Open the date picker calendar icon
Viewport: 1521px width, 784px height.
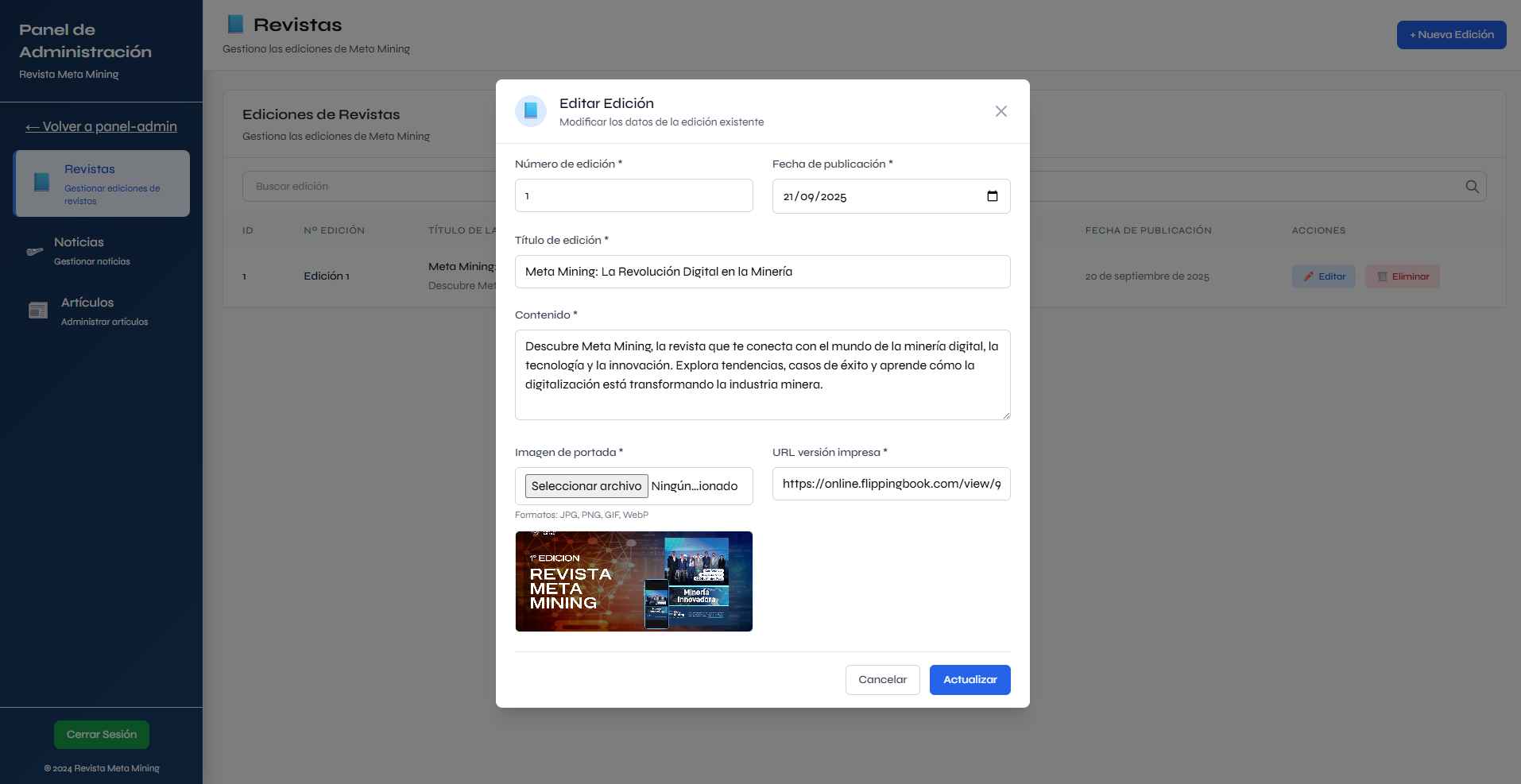(993, 196)
